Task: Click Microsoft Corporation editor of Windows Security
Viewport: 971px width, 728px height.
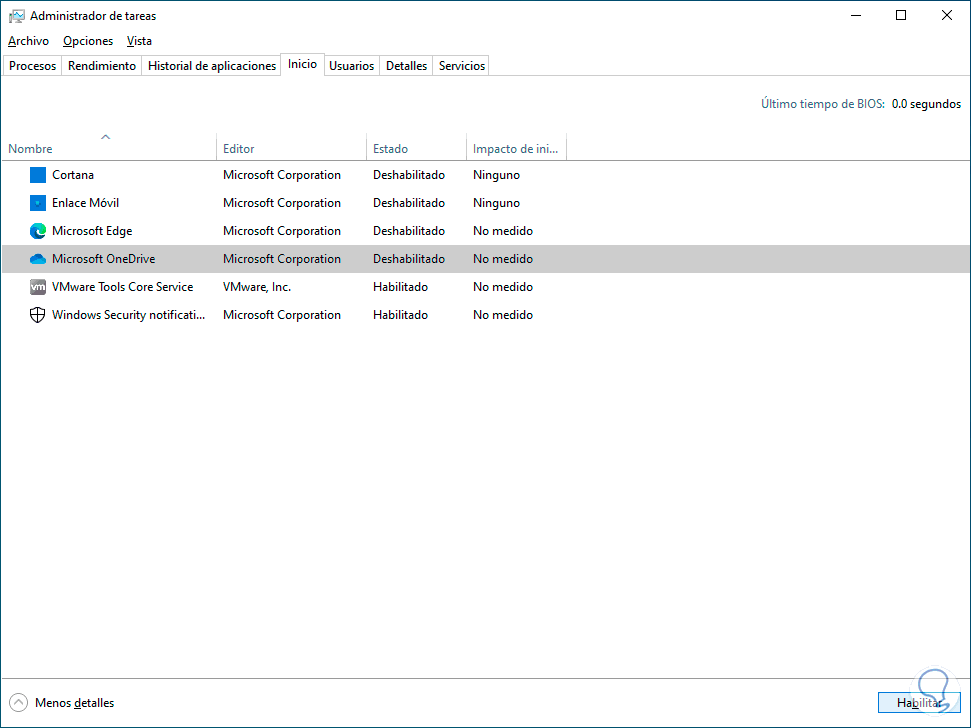Action: 282,314
